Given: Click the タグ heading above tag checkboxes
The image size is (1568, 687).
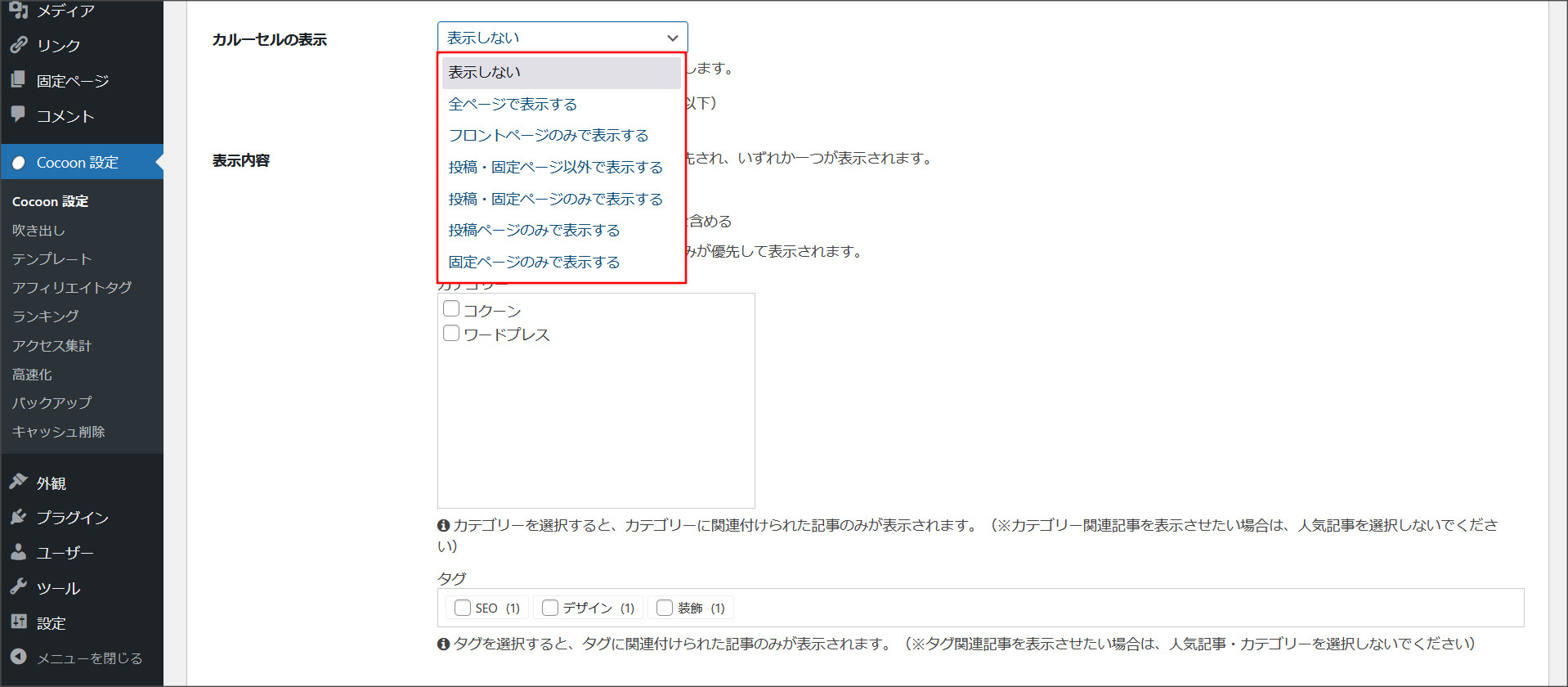Looking at the screenshot, I should [x=451, y=578].
